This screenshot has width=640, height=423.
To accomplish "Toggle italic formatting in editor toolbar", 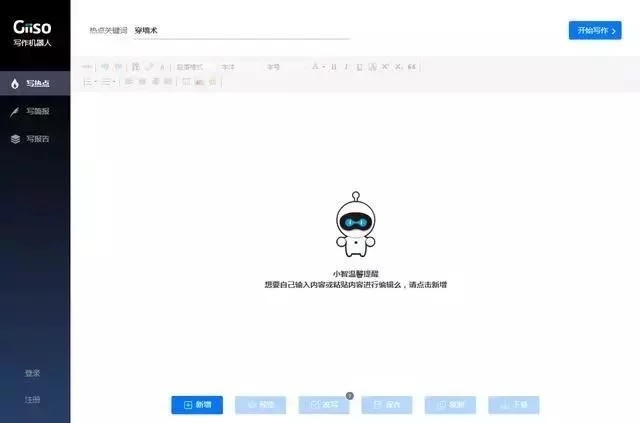I will coord(347,67).
